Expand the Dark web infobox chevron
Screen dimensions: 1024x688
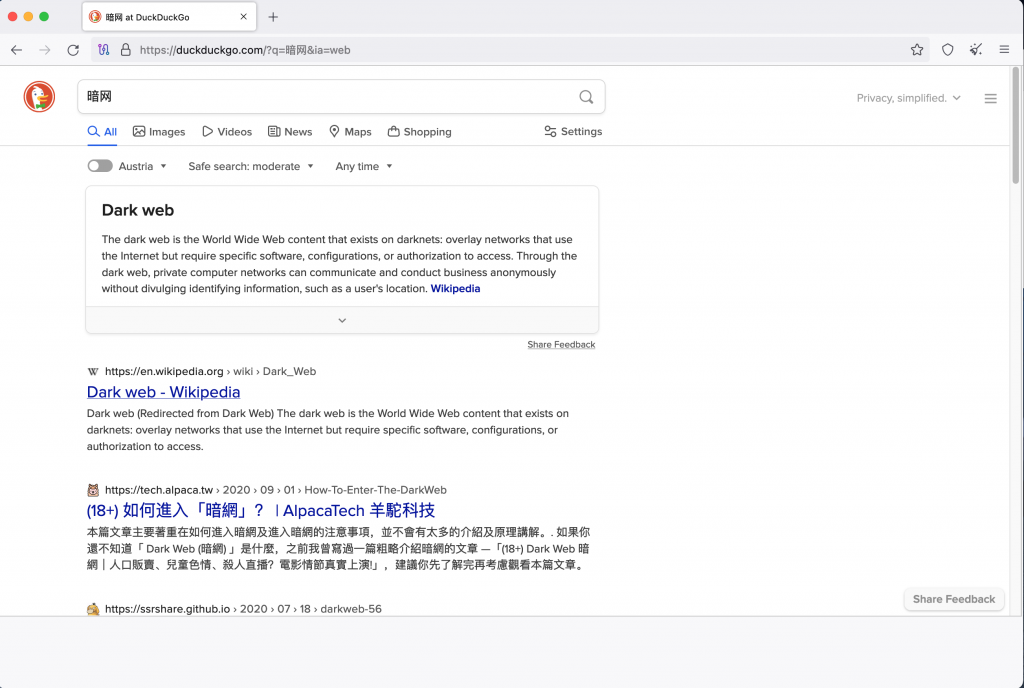click(x=341, y=319)
